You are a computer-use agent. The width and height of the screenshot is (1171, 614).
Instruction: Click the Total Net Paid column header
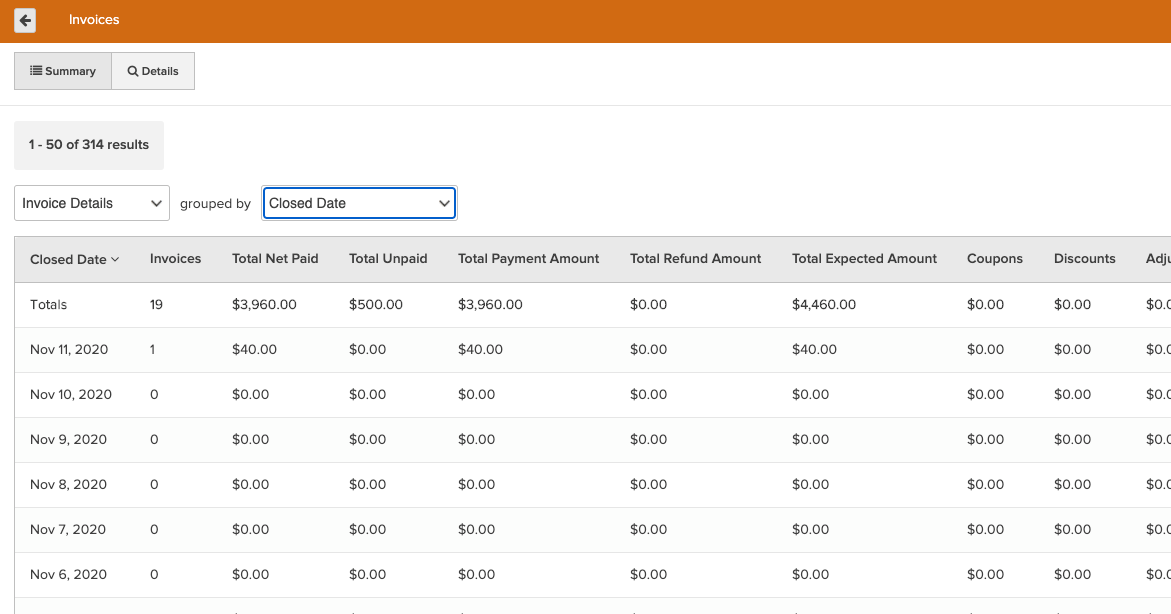tap(275, 258)
